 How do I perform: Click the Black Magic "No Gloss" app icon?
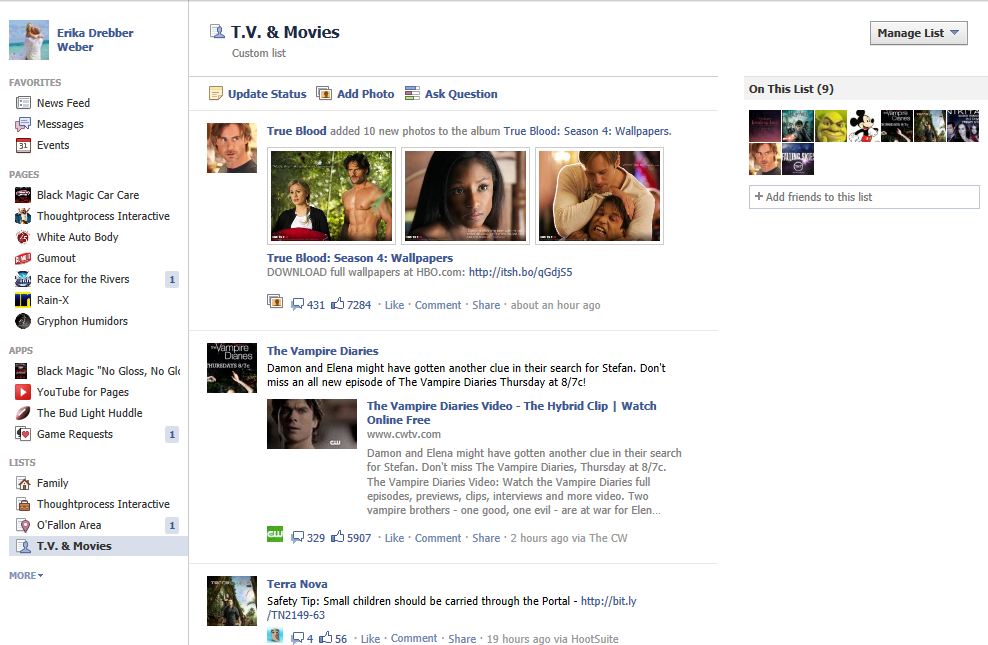click(x=21, y=371)
